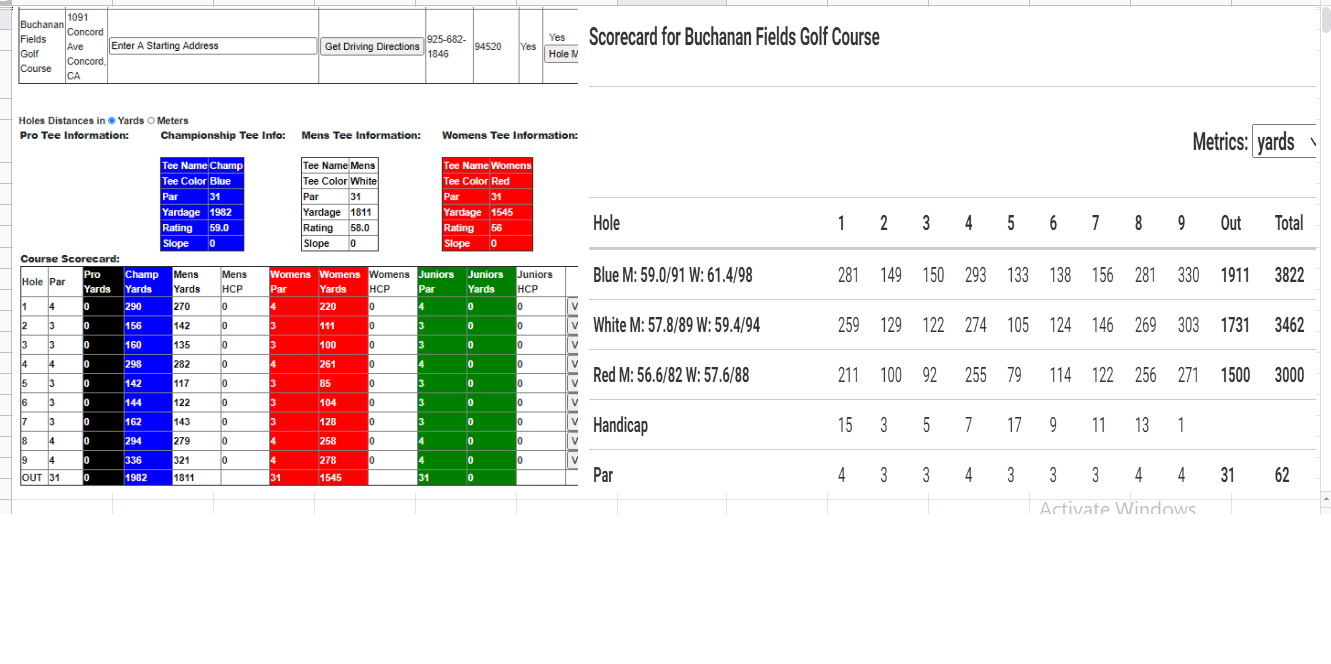This screenshot has height=664, width=1331.
Task: Click the Pro Yards column header
Action: pyautogui.click(x=102, y=281)
